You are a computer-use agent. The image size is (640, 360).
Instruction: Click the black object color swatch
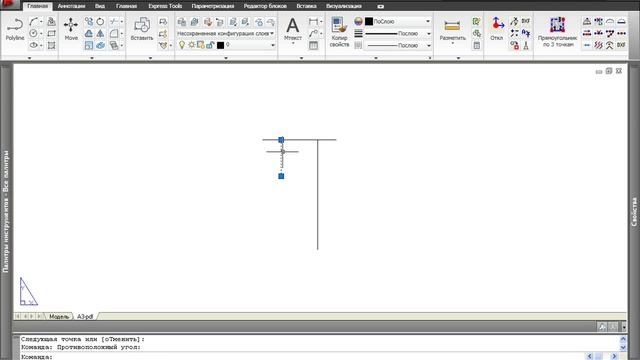point(369,21)
